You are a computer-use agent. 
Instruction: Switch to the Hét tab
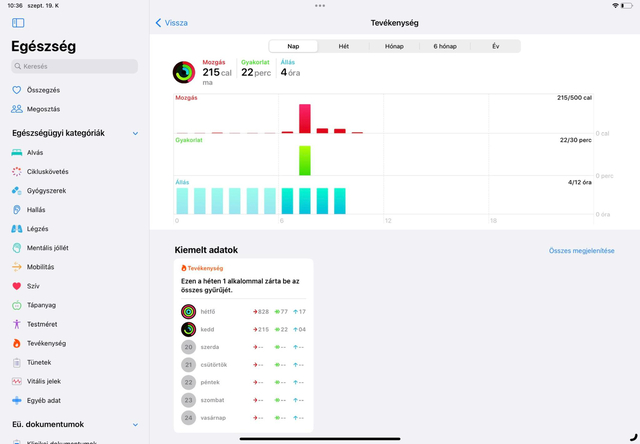tap(344, 46)
